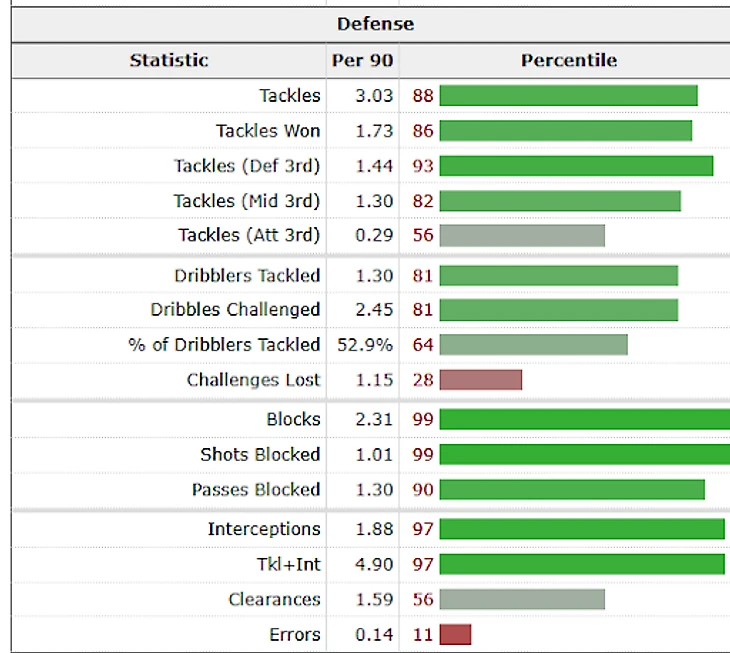Select the Tackles (Def 3rd) label
The image size is (730, 653).
coord(247,166)
